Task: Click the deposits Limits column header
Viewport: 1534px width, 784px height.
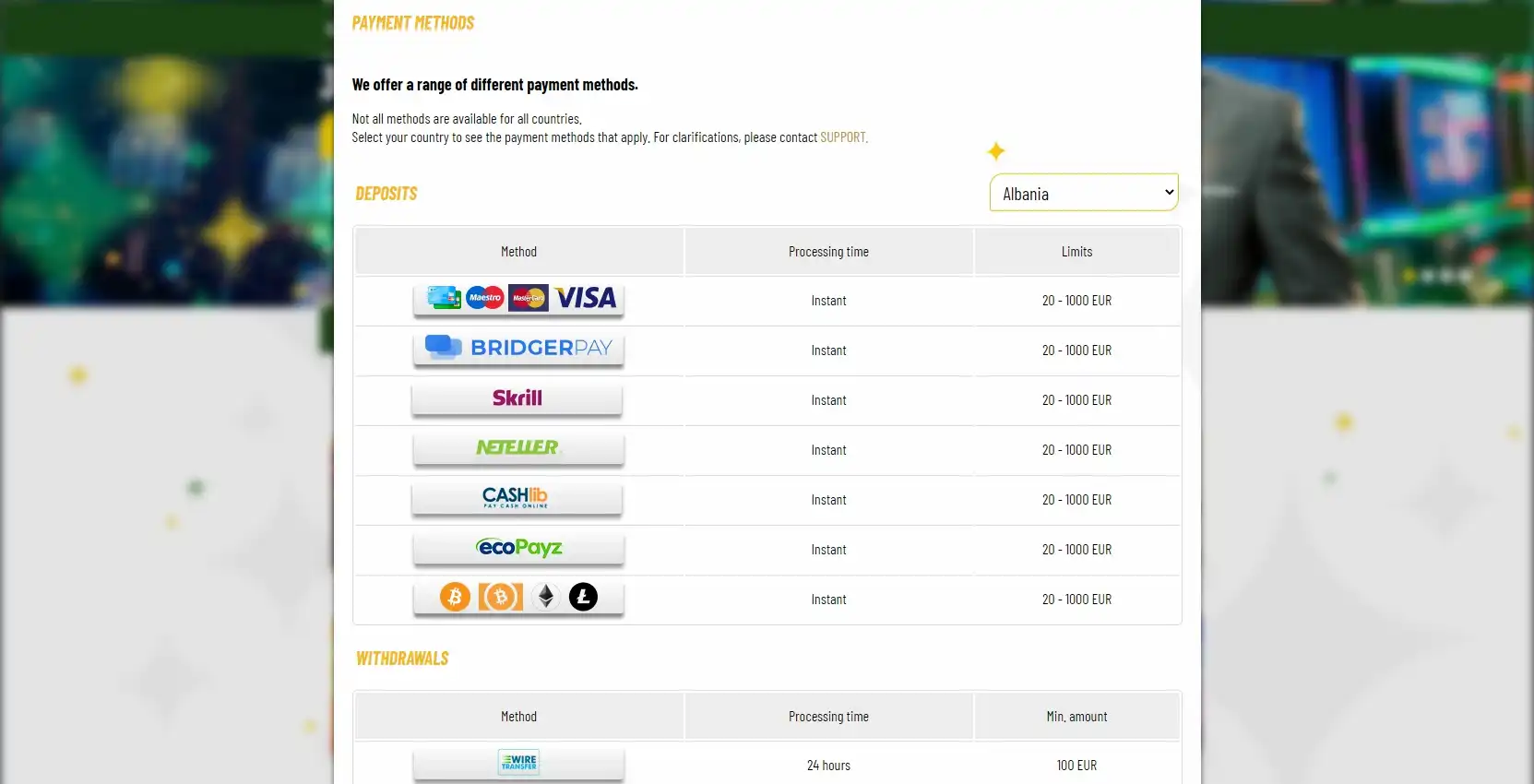Action: point(1076,252)
